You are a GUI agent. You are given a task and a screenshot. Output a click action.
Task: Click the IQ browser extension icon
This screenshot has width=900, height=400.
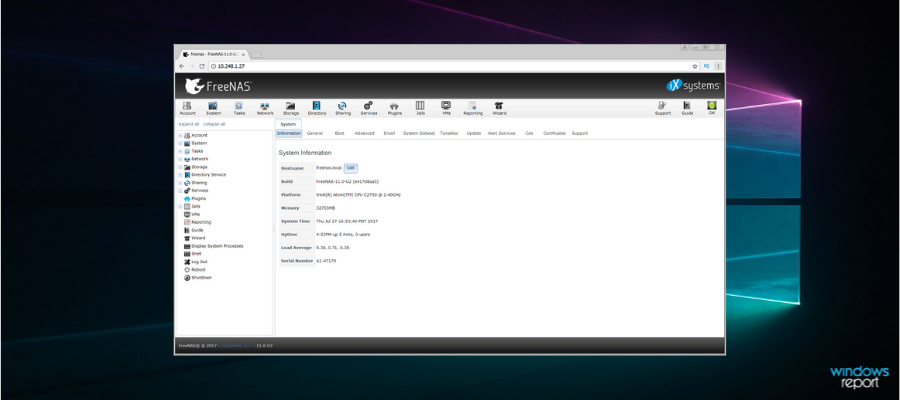pyautogui.click(x=707, y=66)
